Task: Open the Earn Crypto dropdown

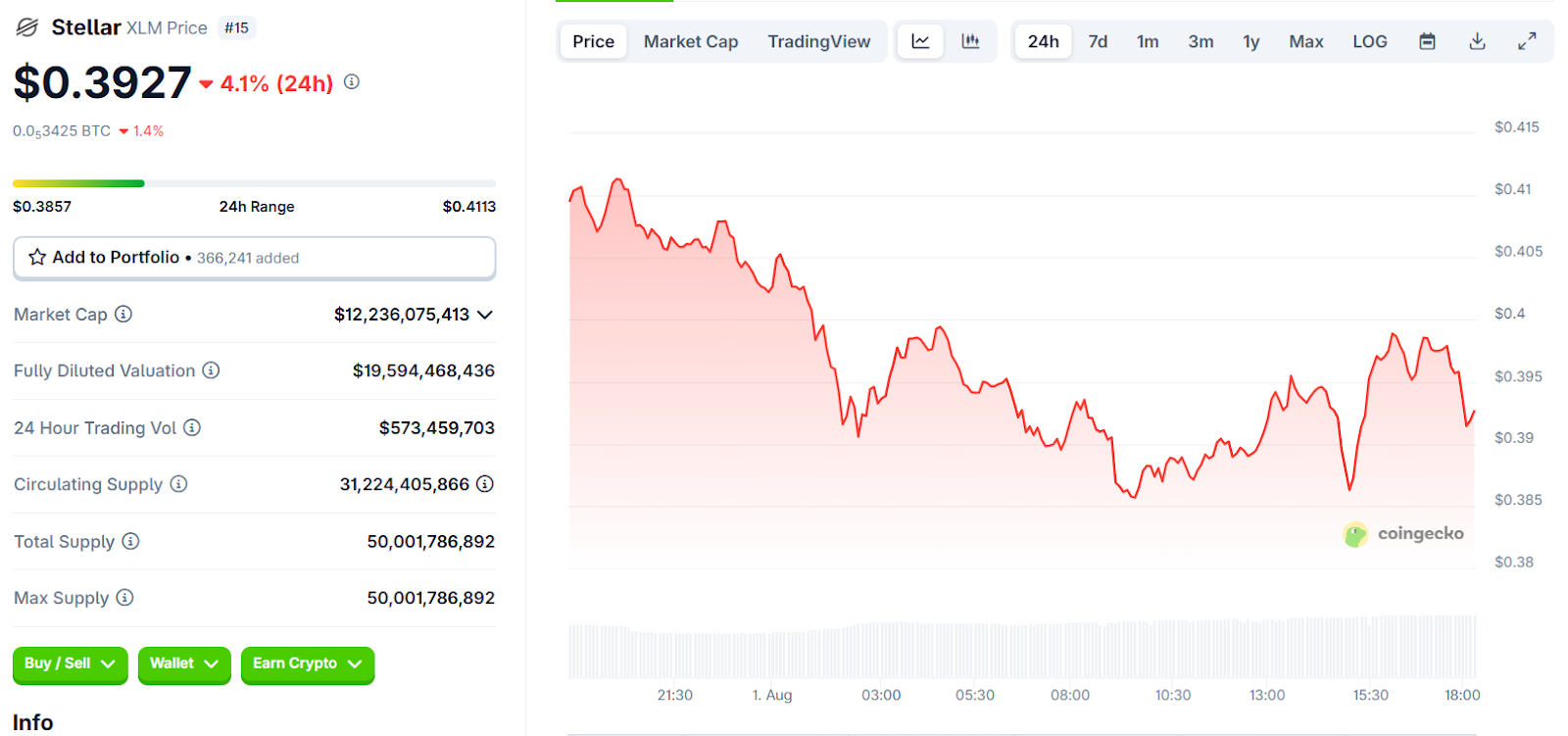Action: (308, 664)
